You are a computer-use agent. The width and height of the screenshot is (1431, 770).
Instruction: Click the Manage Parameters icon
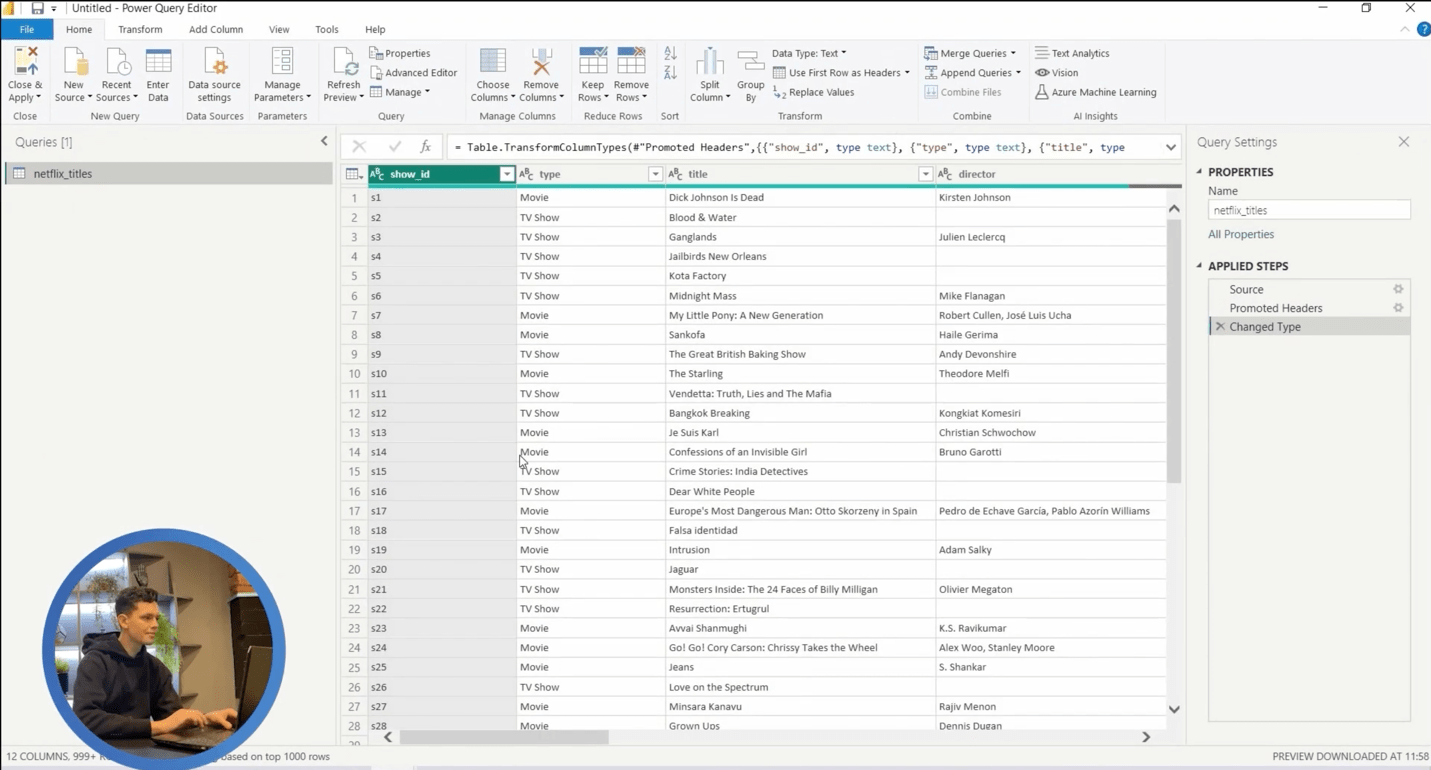282,61
